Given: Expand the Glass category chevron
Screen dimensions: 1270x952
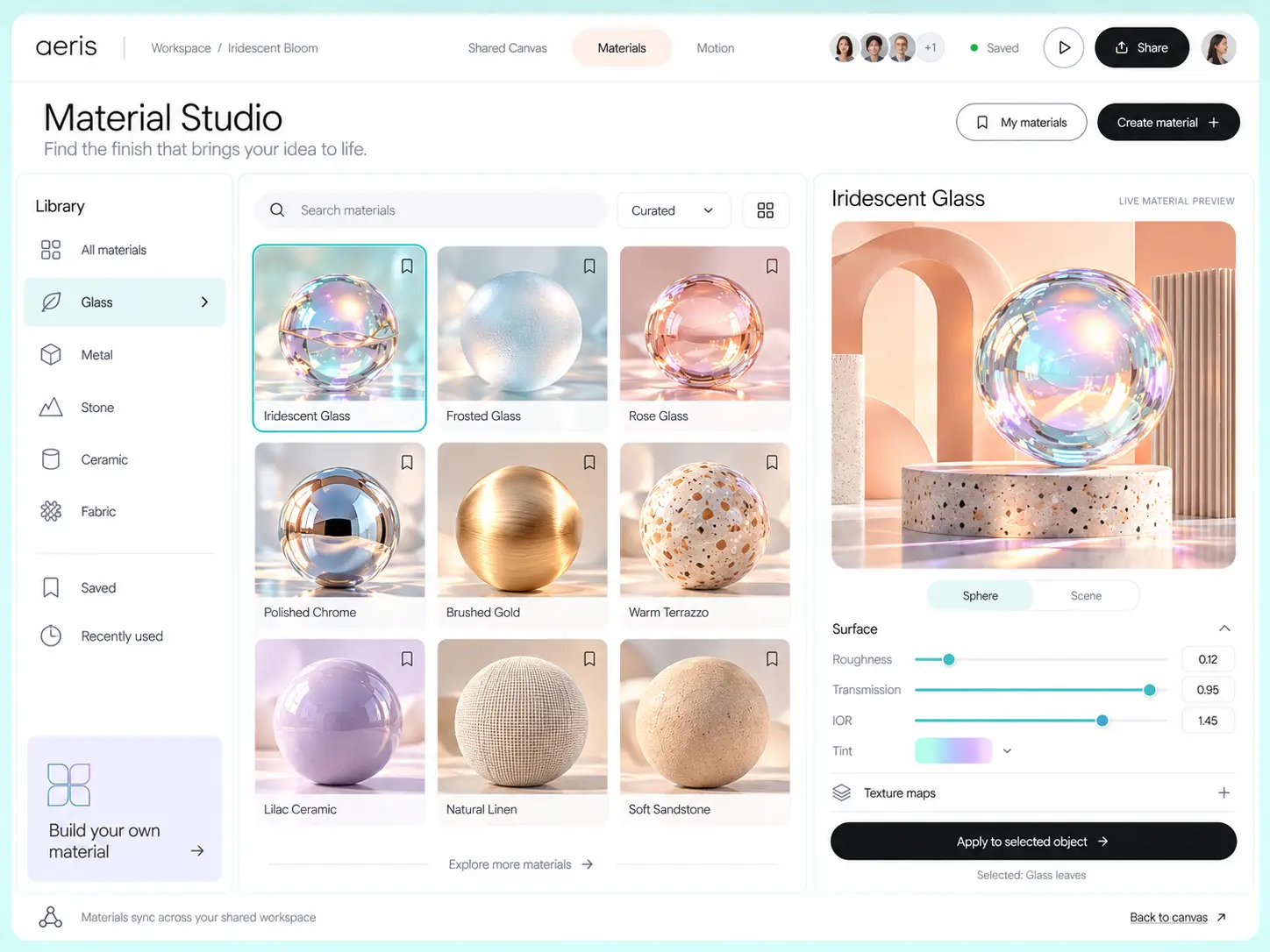Looking at the screenshot, I should tap(204, 302).
